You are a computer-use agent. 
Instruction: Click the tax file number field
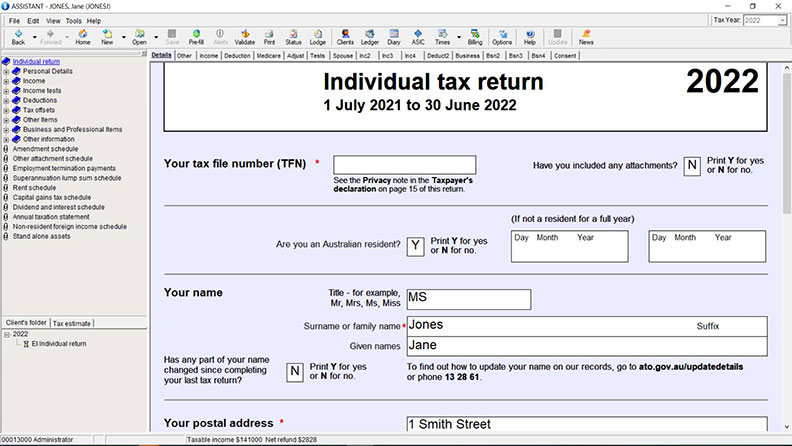[x=404, y=165]
